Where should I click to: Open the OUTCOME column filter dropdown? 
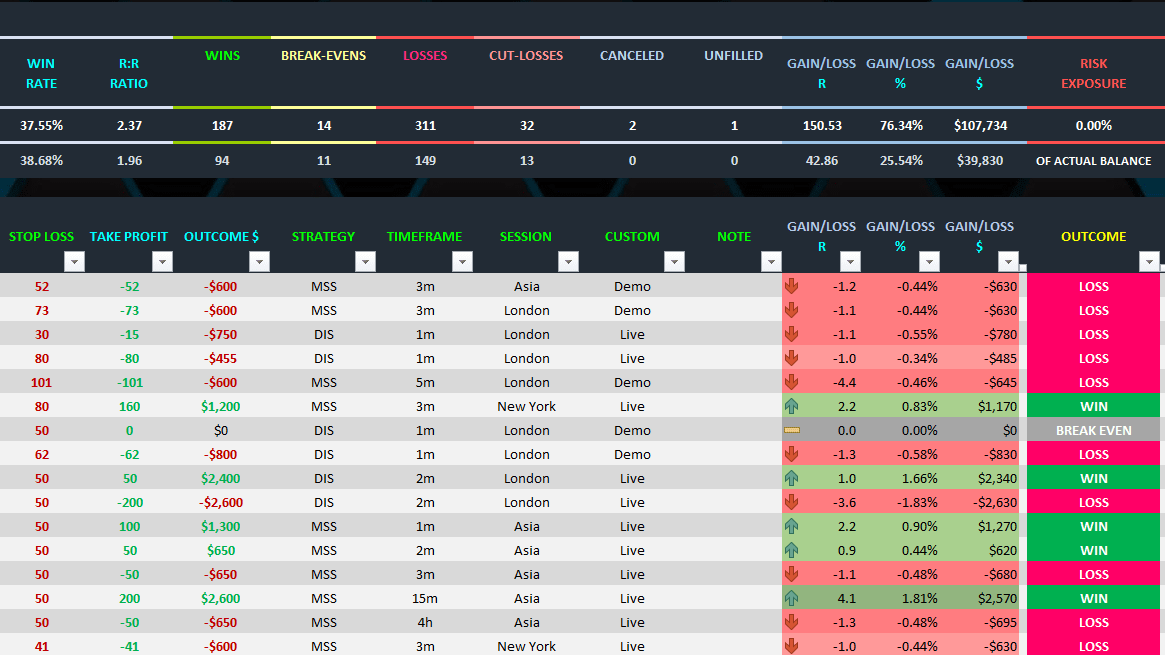[x=1149, y=261]
